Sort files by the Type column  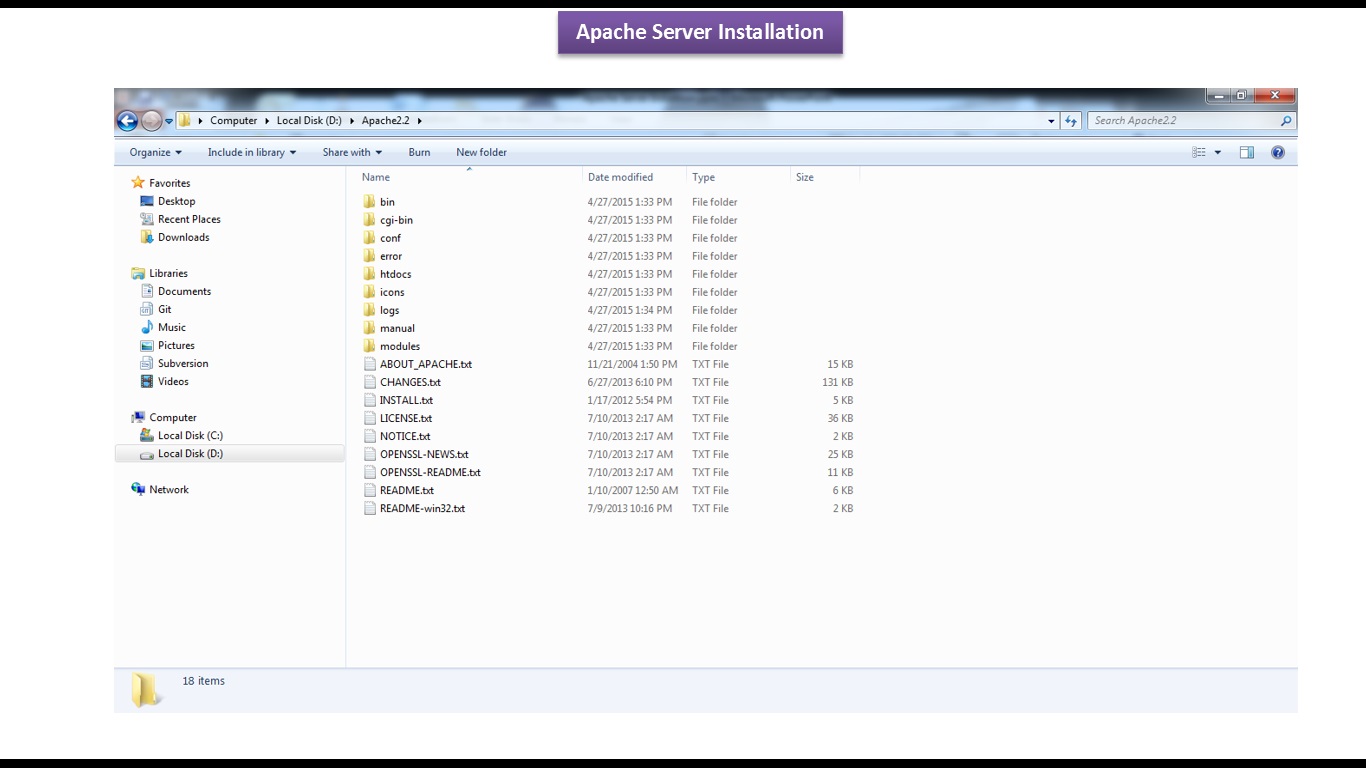point(703,177)
